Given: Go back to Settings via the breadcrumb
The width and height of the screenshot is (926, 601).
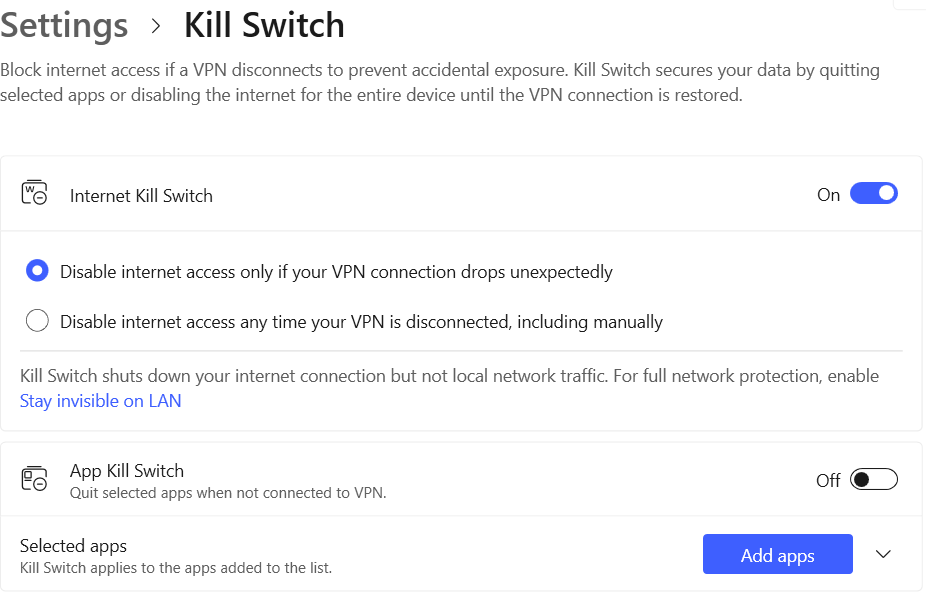Looking at the screenshot, I should click(64, 26).
